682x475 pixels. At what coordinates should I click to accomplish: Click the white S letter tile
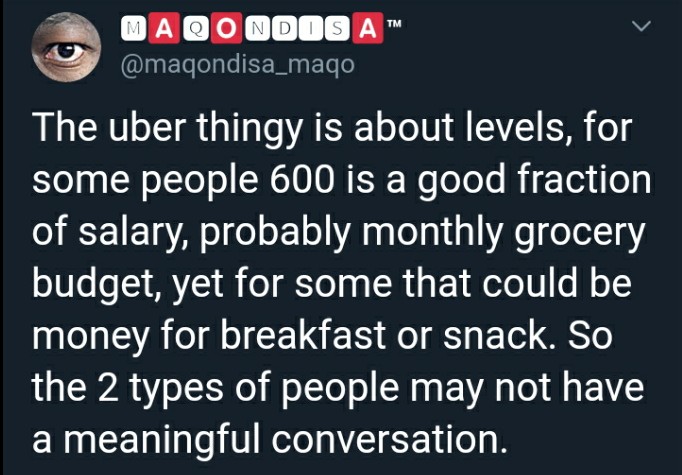click(337, 29)
